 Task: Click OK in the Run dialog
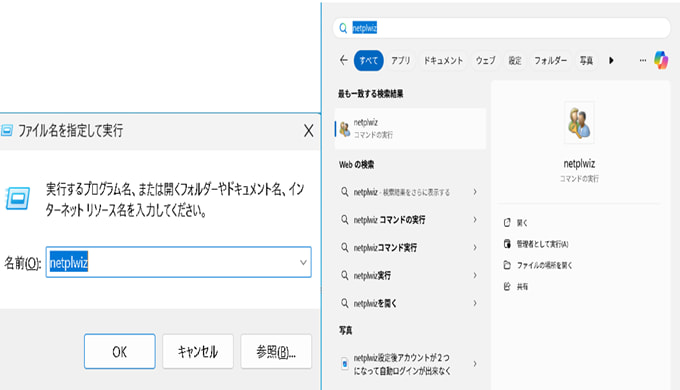pyautogui.click(x=120, y=351)
